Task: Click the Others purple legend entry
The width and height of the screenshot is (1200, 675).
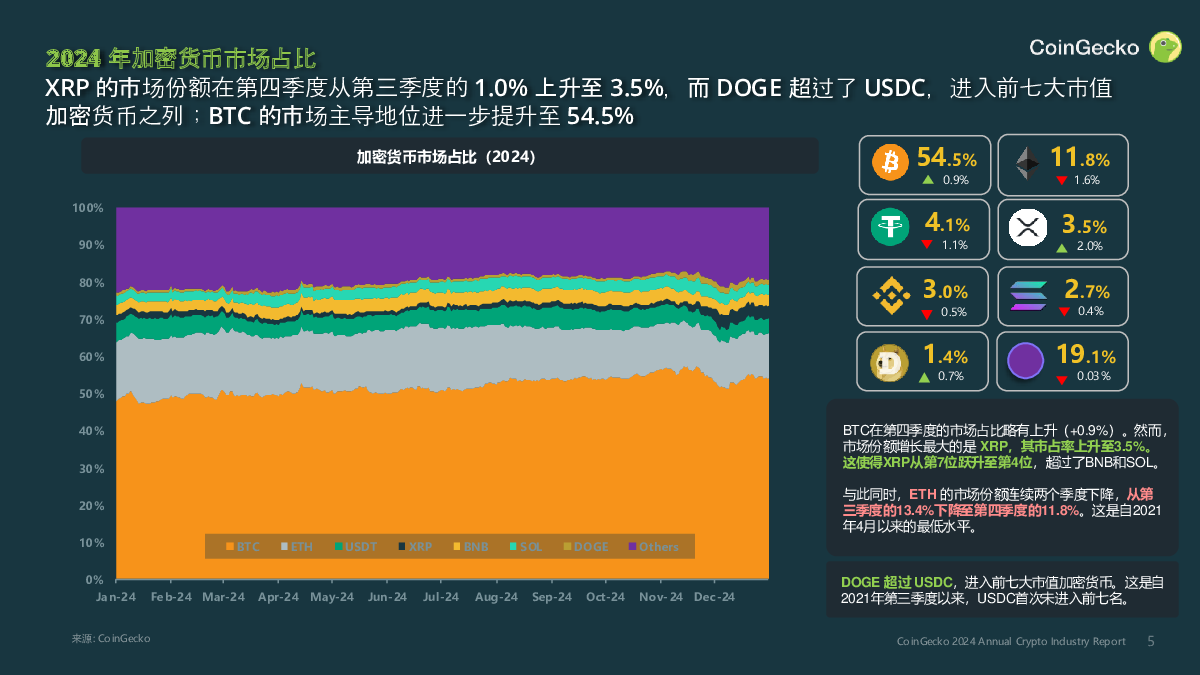Action: tap(654, 547)
